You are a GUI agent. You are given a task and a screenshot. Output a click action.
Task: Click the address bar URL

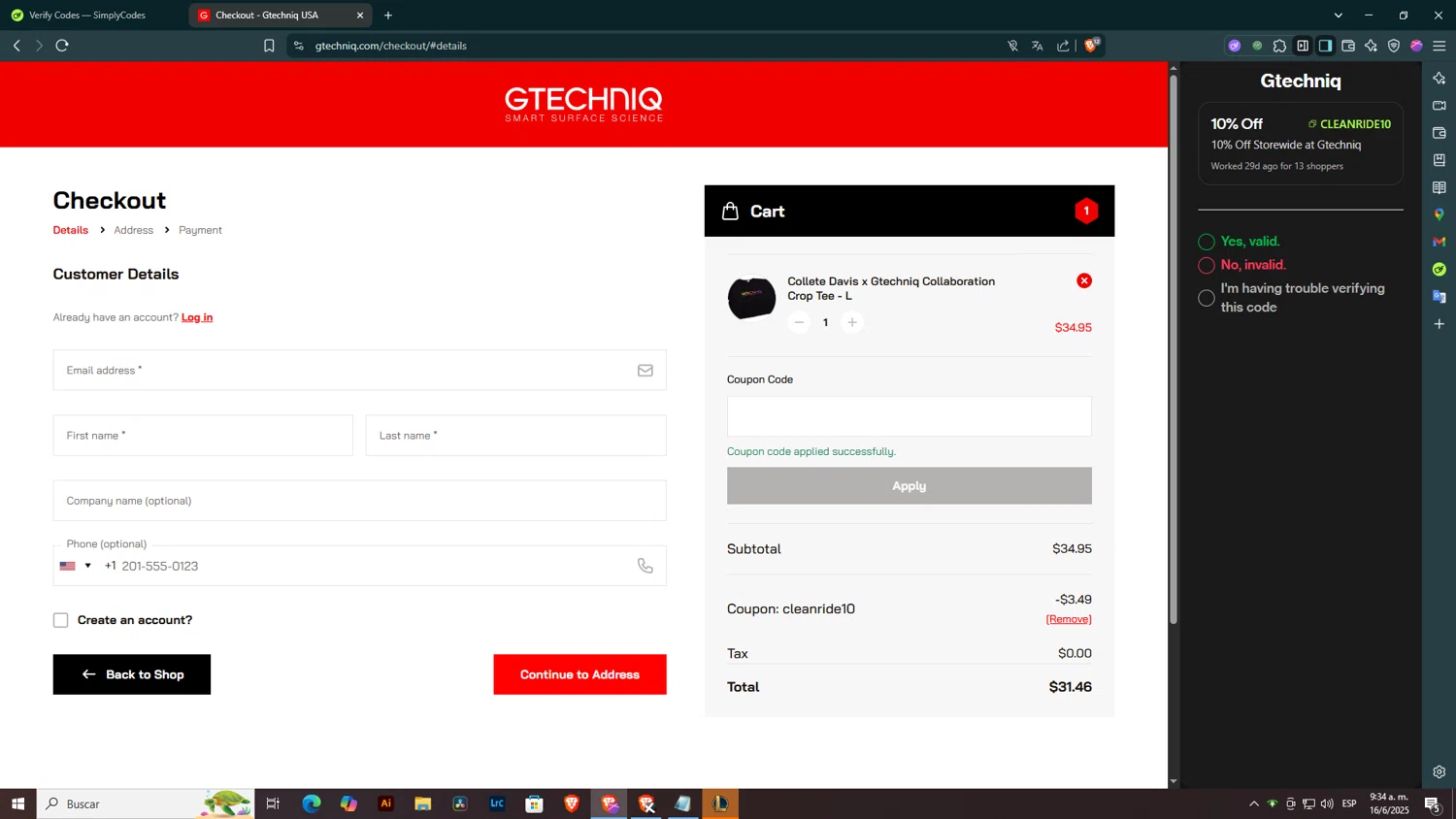tap(390, 46)
